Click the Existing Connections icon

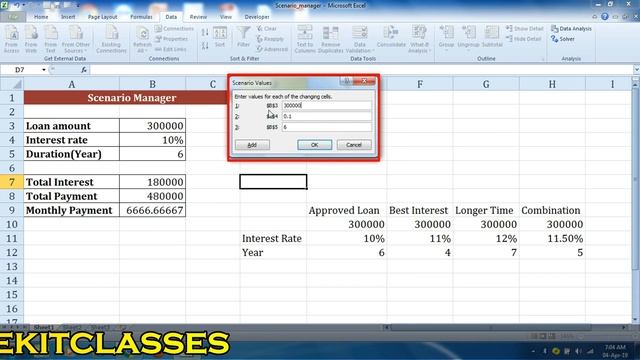point(111,39)
